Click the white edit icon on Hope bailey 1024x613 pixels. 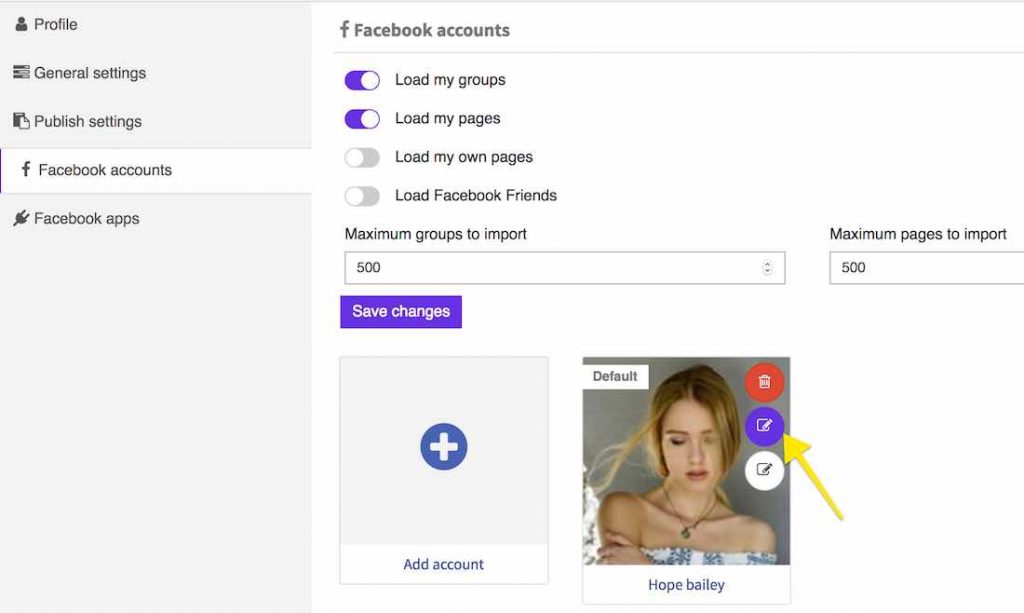coord(764,470)
